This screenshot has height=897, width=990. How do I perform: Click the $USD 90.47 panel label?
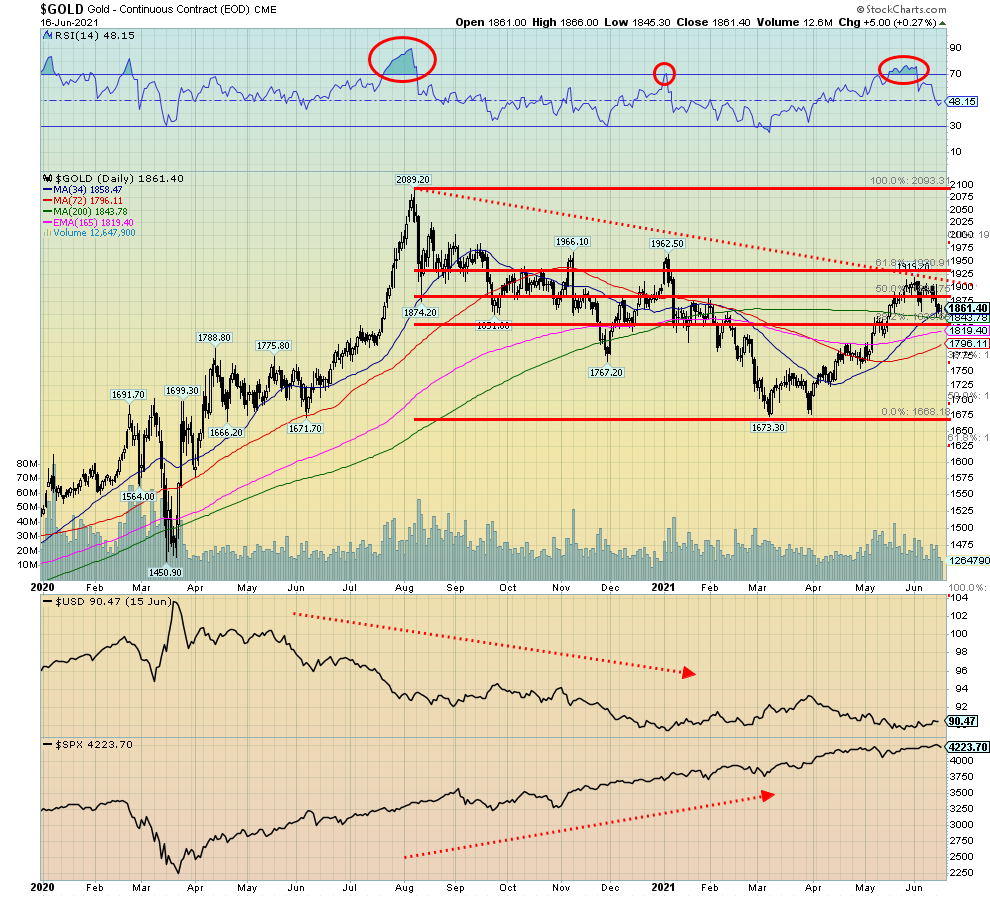pos(90,603)
